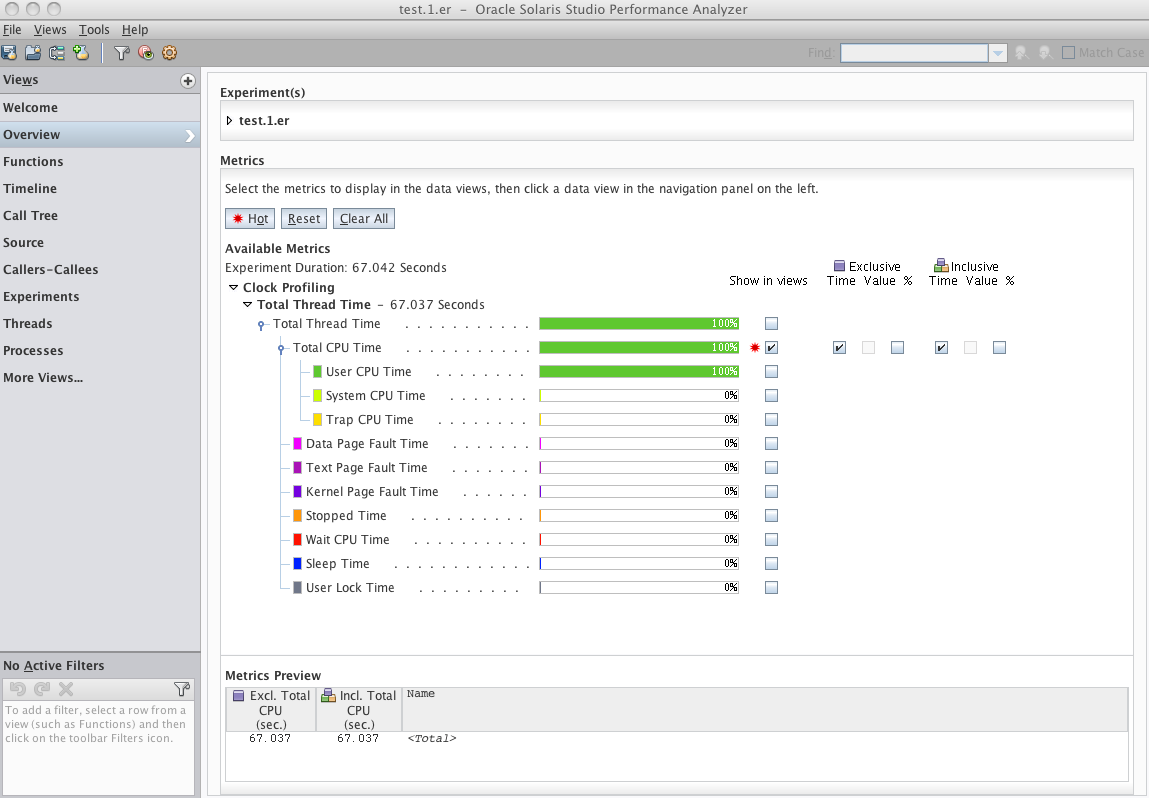Collapse the Clock Profiling section
Image resolution: width=1149 pixels, height=798 pixels.
point(233,287)
